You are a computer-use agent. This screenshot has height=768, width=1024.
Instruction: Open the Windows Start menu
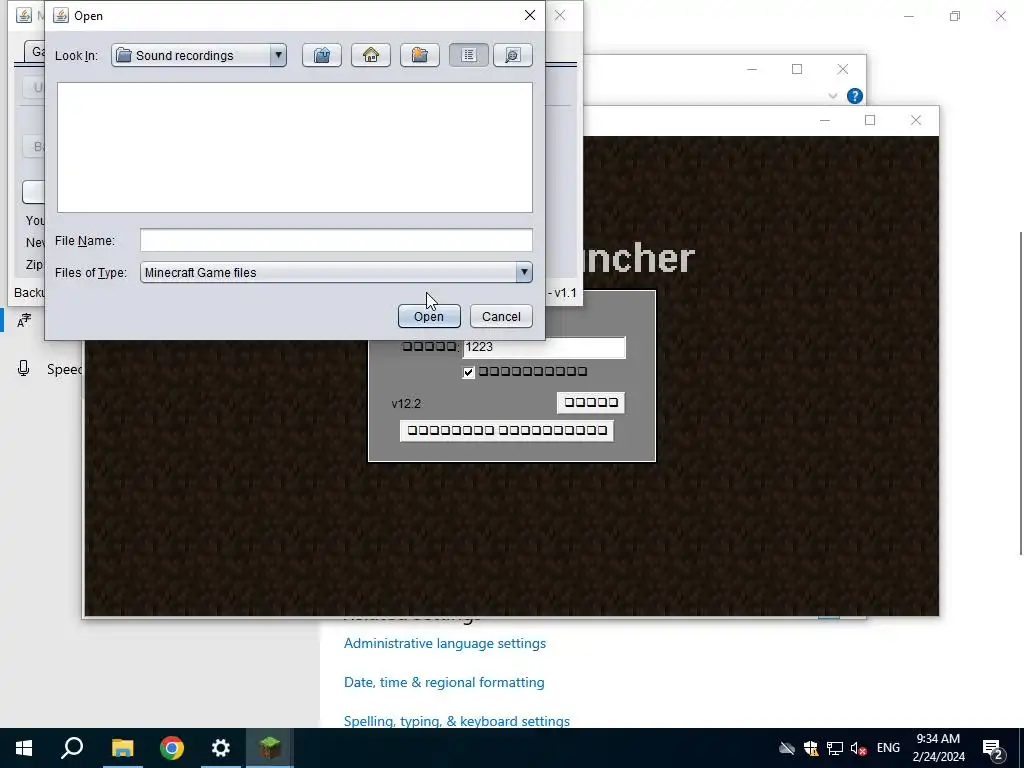coord(24,748)
